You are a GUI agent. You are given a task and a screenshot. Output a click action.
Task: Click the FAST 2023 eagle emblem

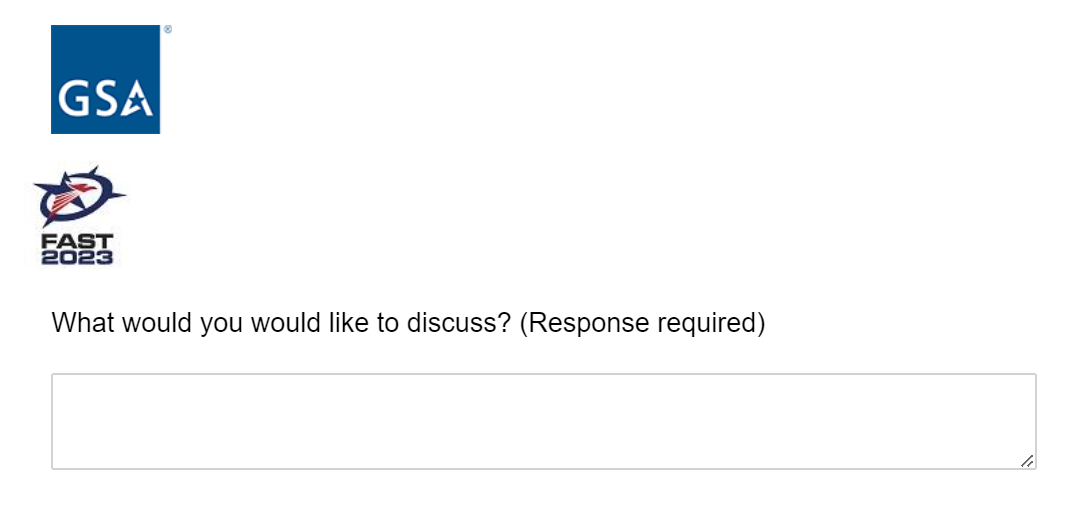tap(78, 198)
